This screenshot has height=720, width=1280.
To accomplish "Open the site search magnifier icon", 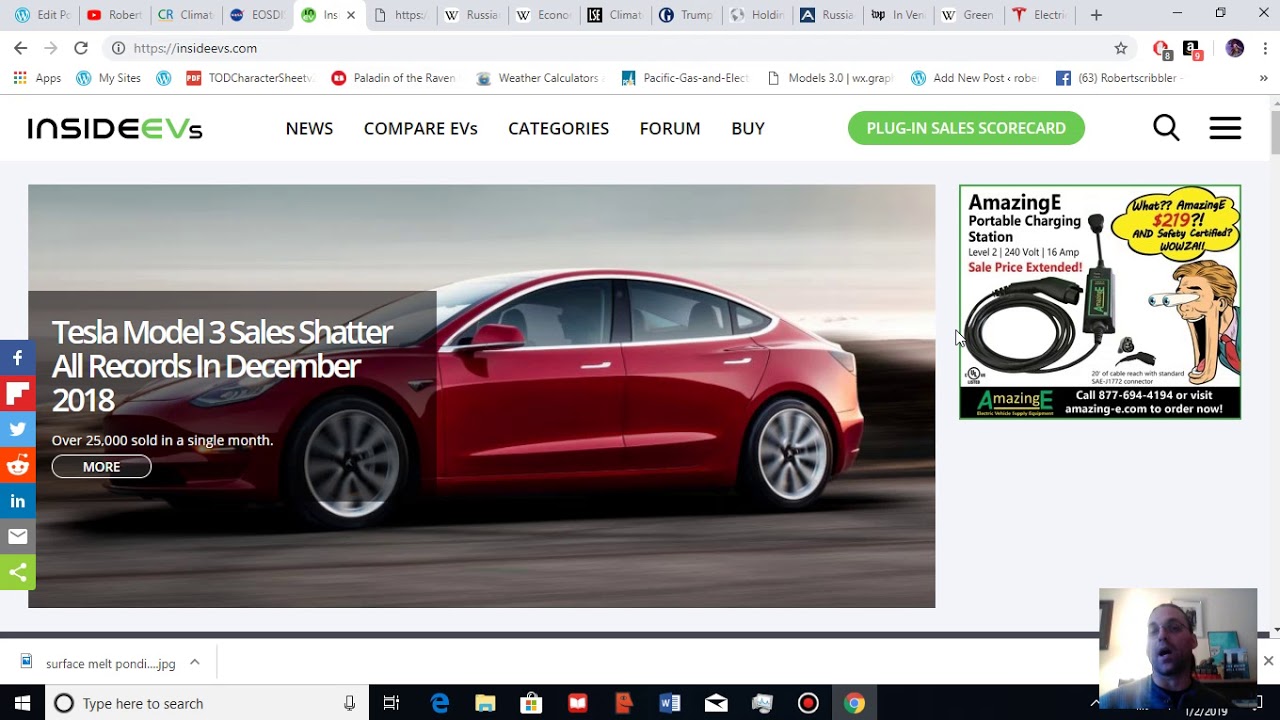I will (1166, 128).
